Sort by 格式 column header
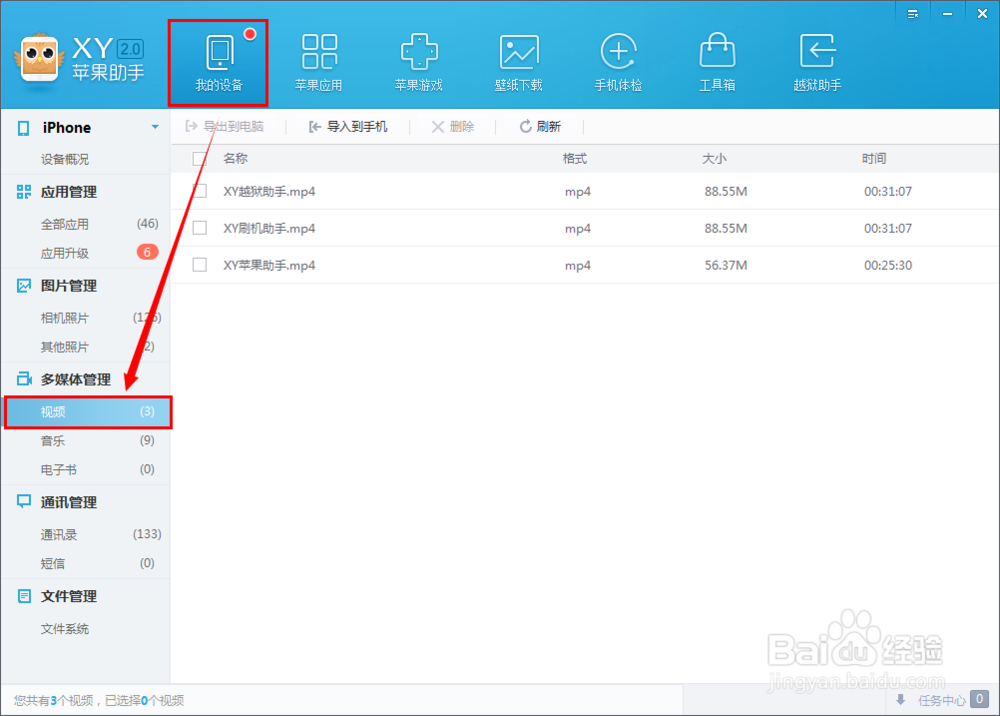1000x716 pixels. pyautogui.click(x=575, y=159)
